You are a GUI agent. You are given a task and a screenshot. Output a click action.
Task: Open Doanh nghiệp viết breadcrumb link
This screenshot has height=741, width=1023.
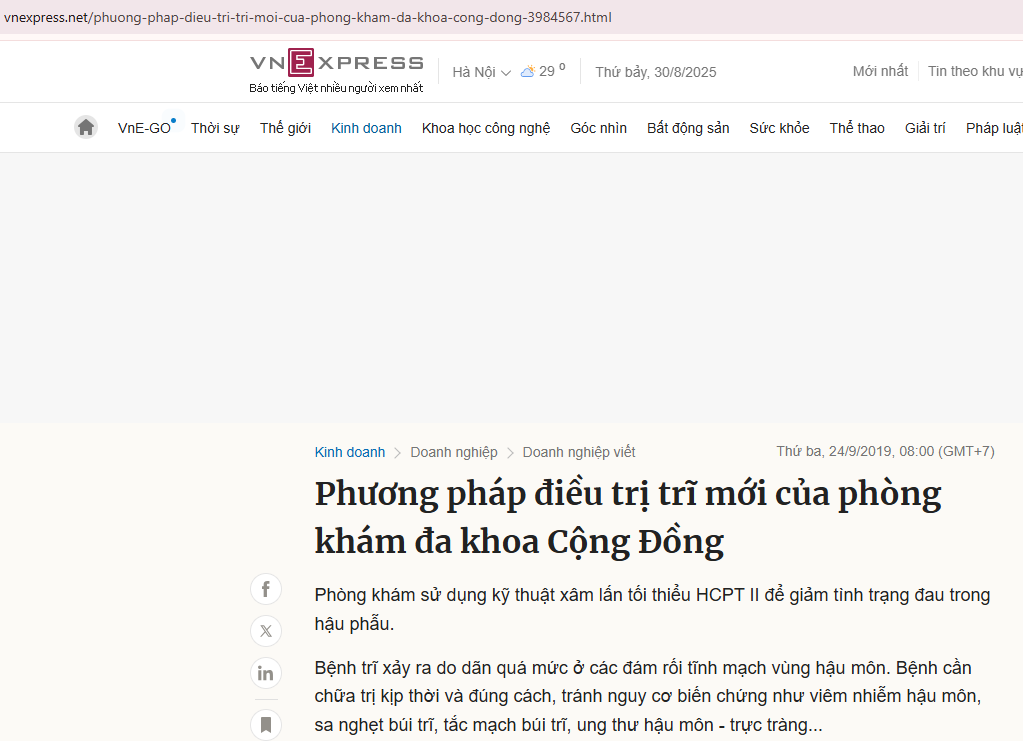click(x=579, y=452)
